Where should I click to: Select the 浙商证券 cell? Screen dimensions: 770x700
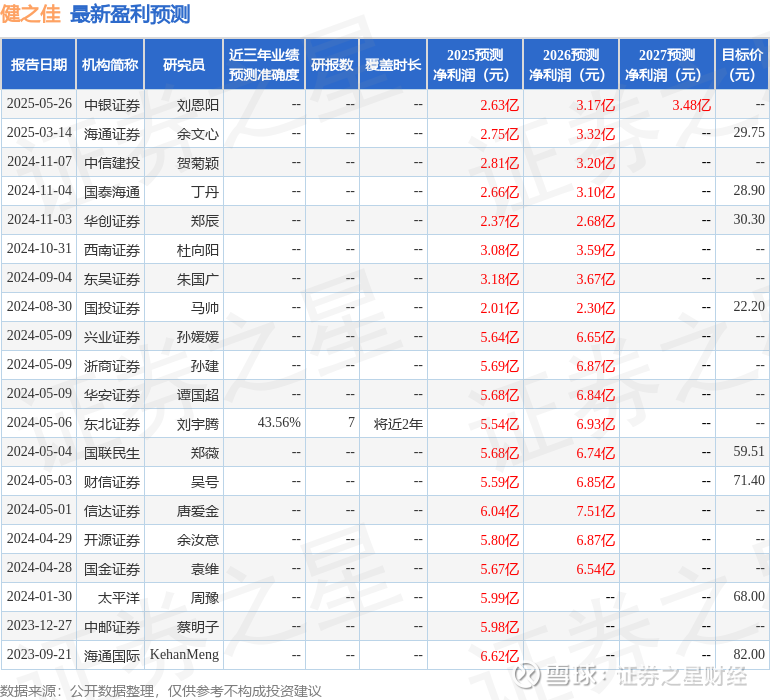coord(112,366)
